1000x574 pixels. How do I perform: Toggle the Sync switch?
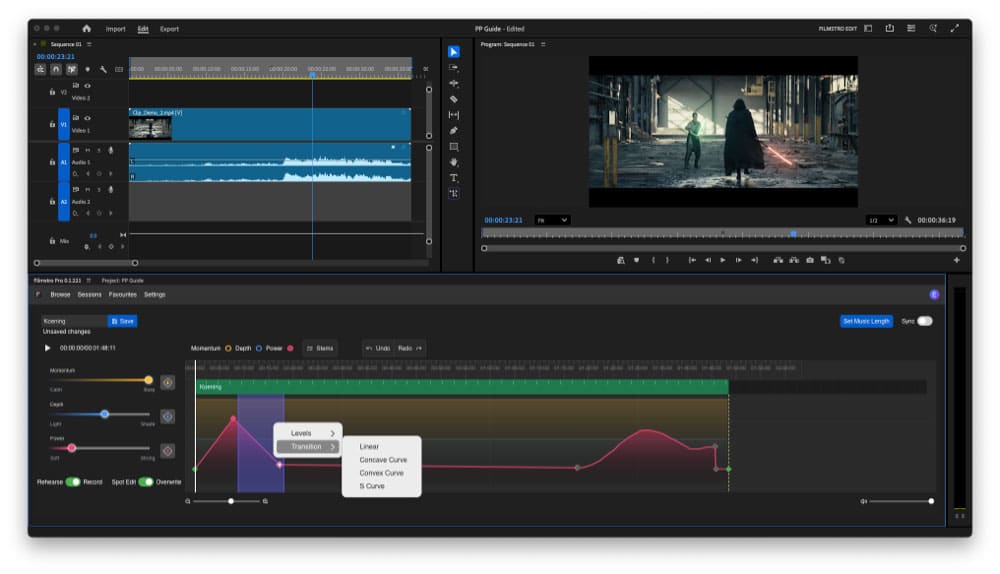tap(925, 321)
